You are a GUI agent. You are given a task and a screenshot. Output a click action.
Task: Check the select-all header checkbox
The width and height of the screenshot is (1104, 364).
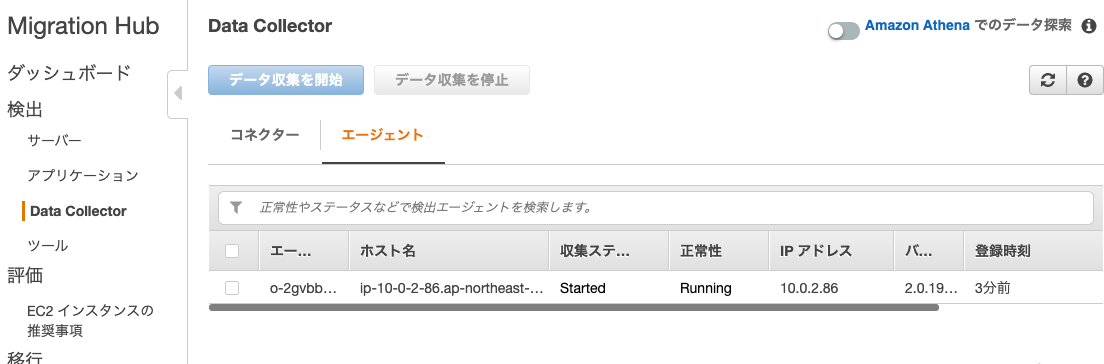click(x=232, y=251)
